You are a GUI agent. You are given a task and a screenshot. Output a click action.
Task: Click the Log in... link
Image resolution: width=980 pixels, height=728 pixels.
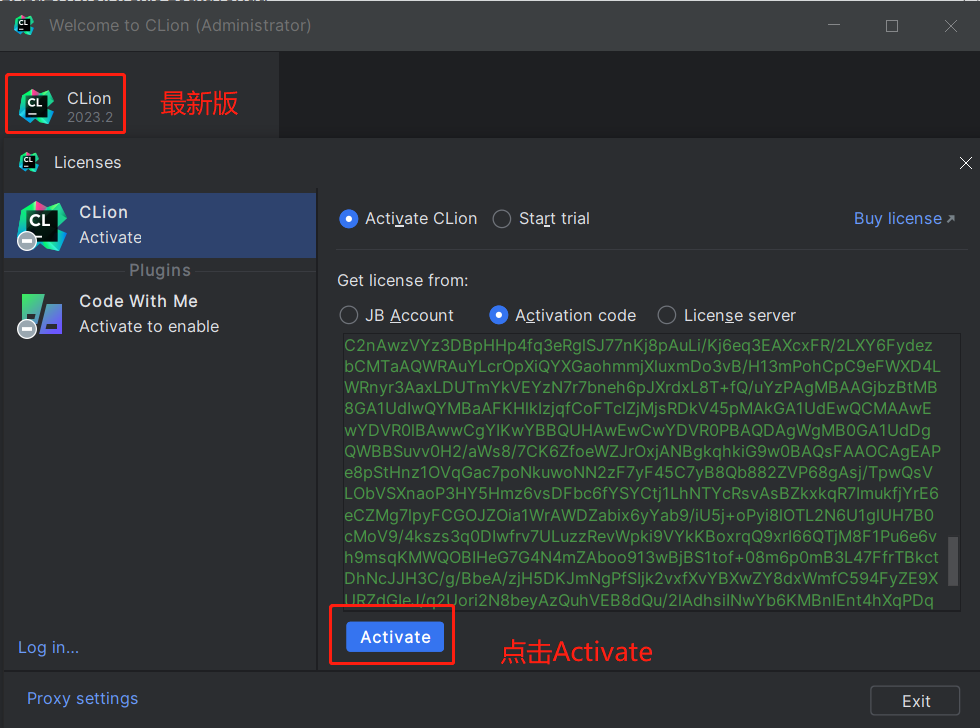coord(48,647)
